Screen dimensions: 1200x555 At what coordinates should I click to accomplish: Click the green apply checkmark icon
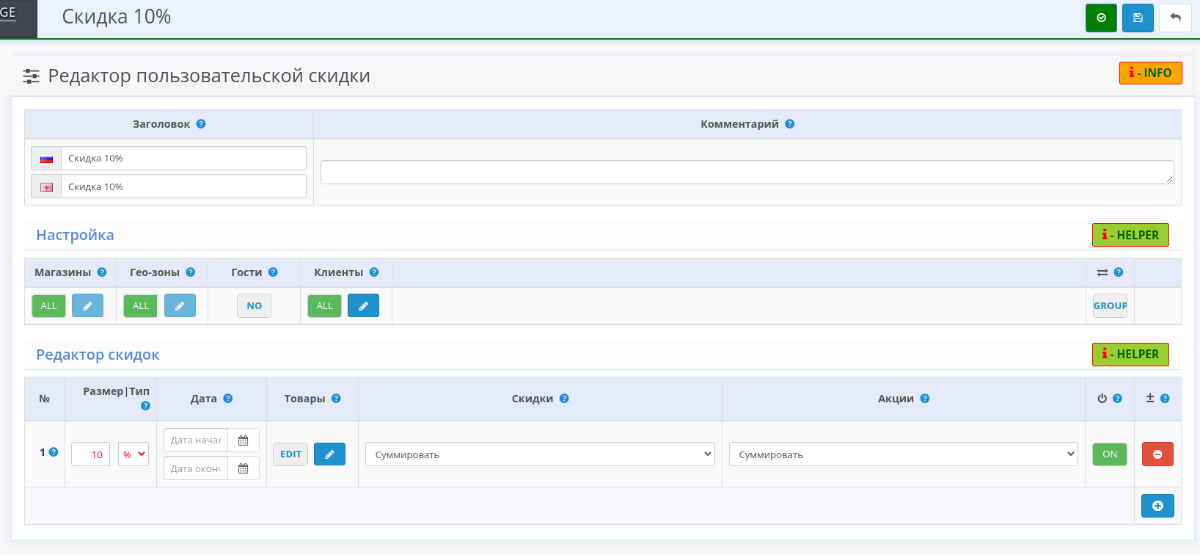[1101, 18]
